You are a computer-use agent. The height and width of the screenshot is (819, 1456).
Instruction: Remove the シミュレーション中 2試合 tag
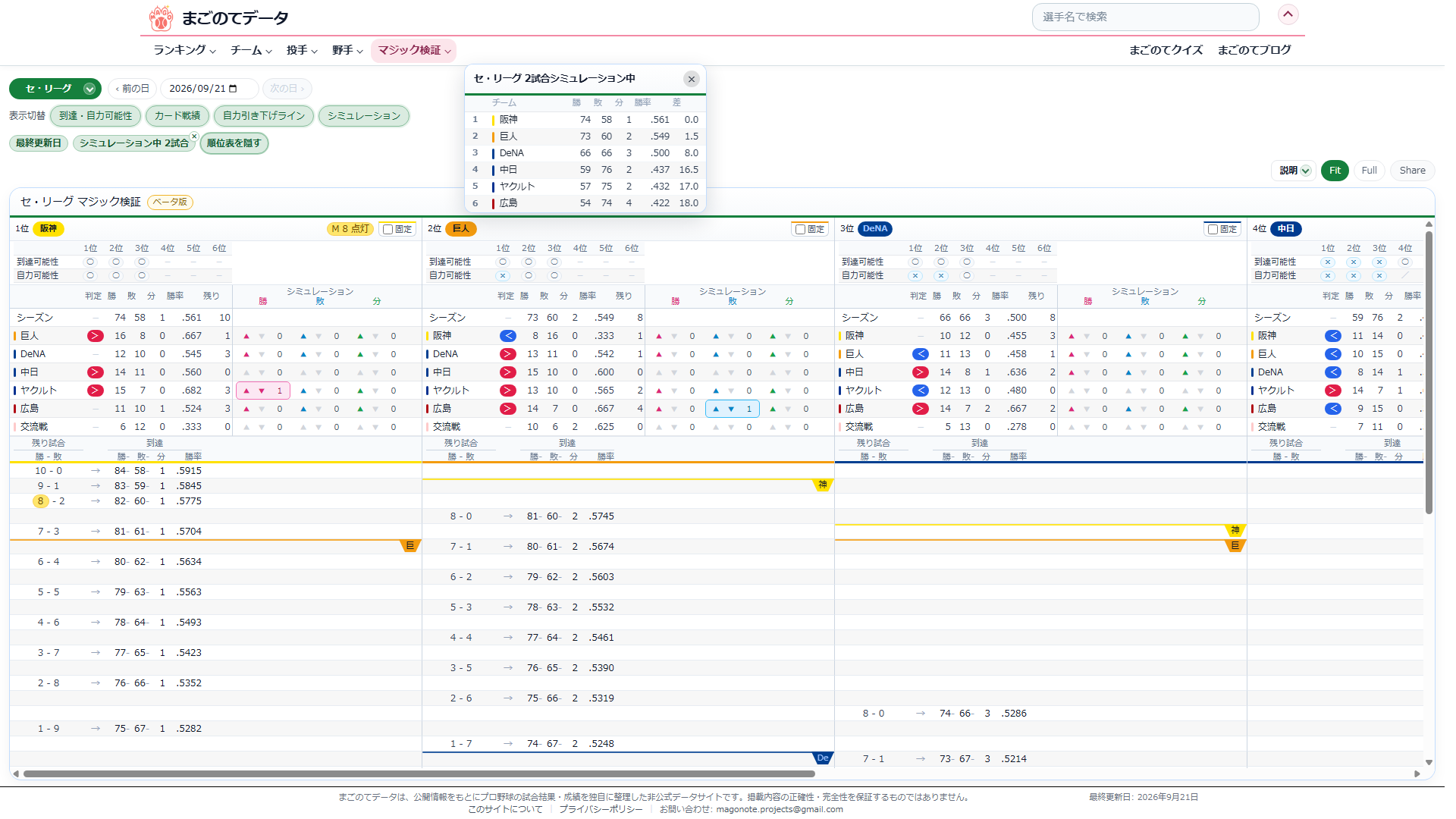pyautogui.click(x=194, y=136)
